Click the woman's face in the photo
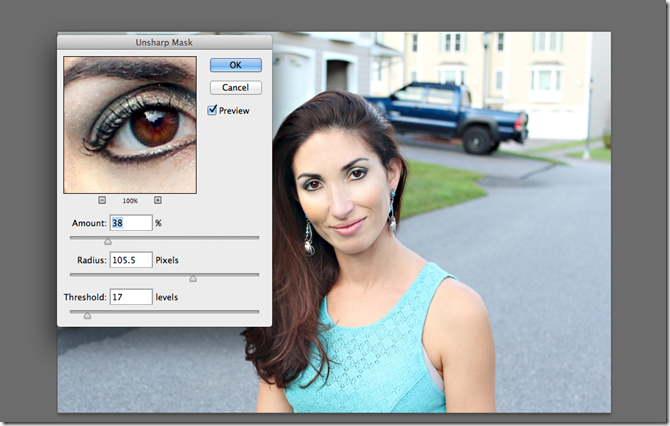Viewport: 670px width, 426px height. [x=338, y=194]
